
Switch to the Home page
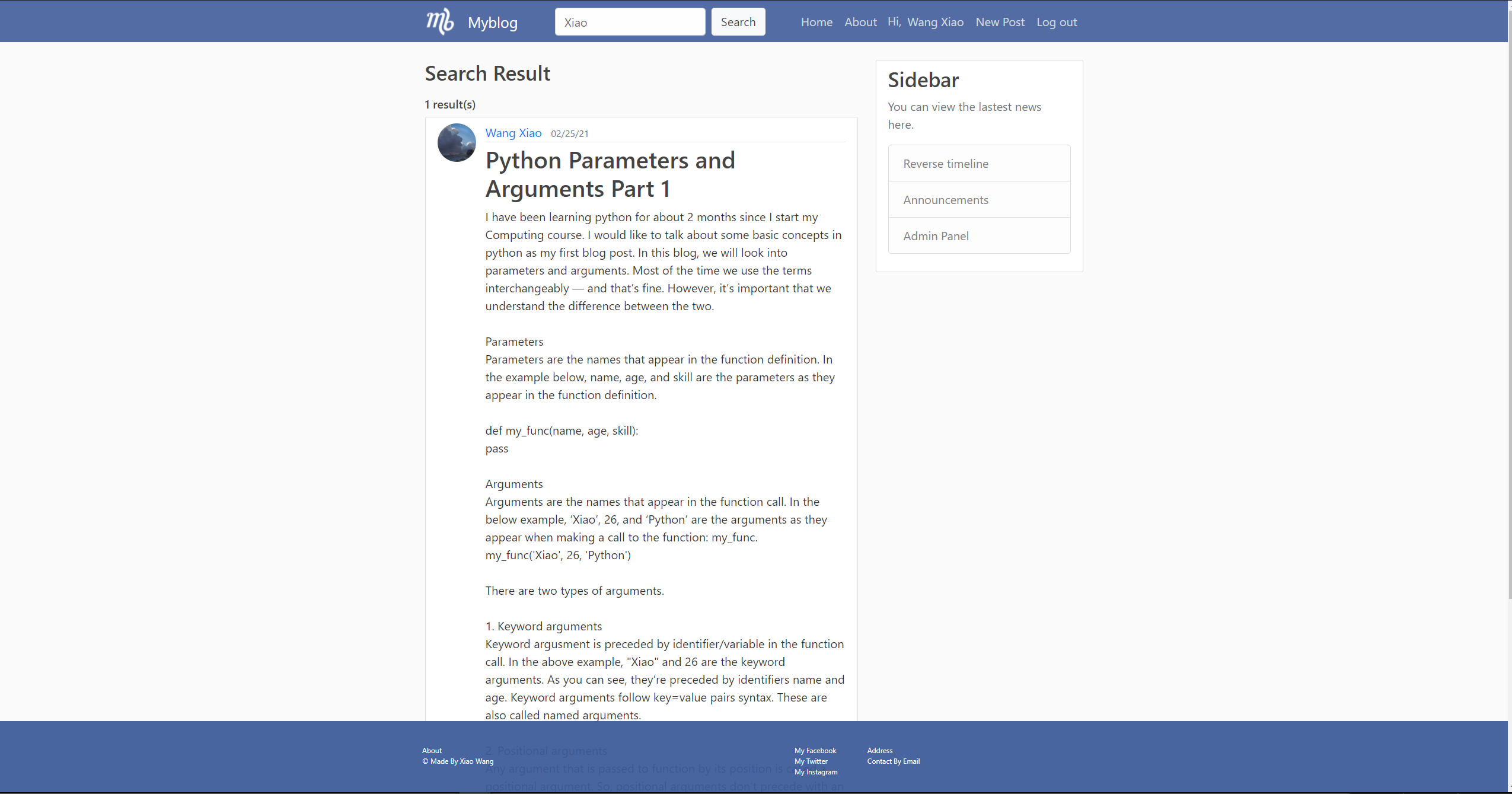click(x=816, y=22)
